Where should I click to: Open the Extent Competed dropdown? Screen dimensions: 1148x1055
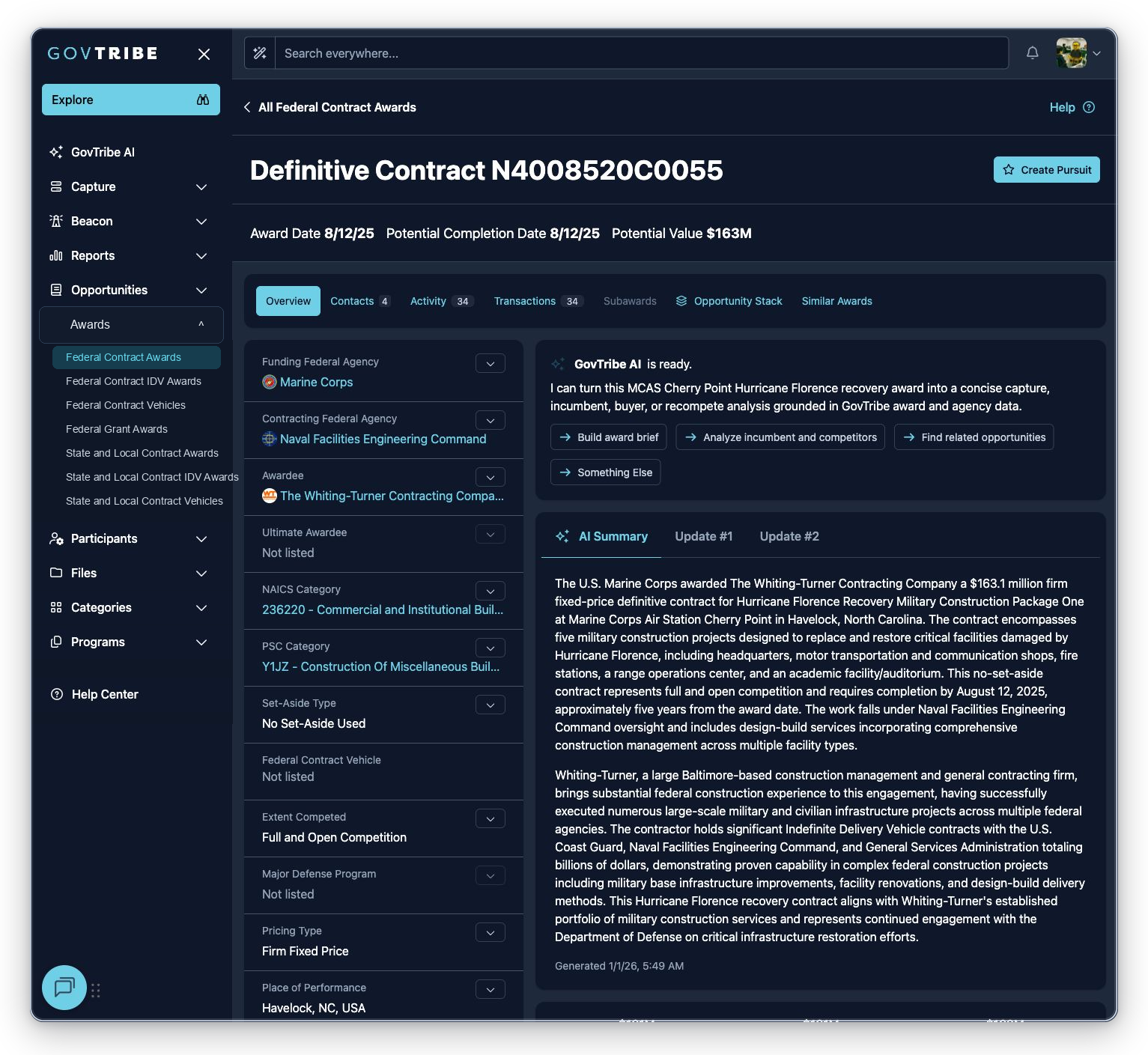pyautogui.click(x=491, y=818)
